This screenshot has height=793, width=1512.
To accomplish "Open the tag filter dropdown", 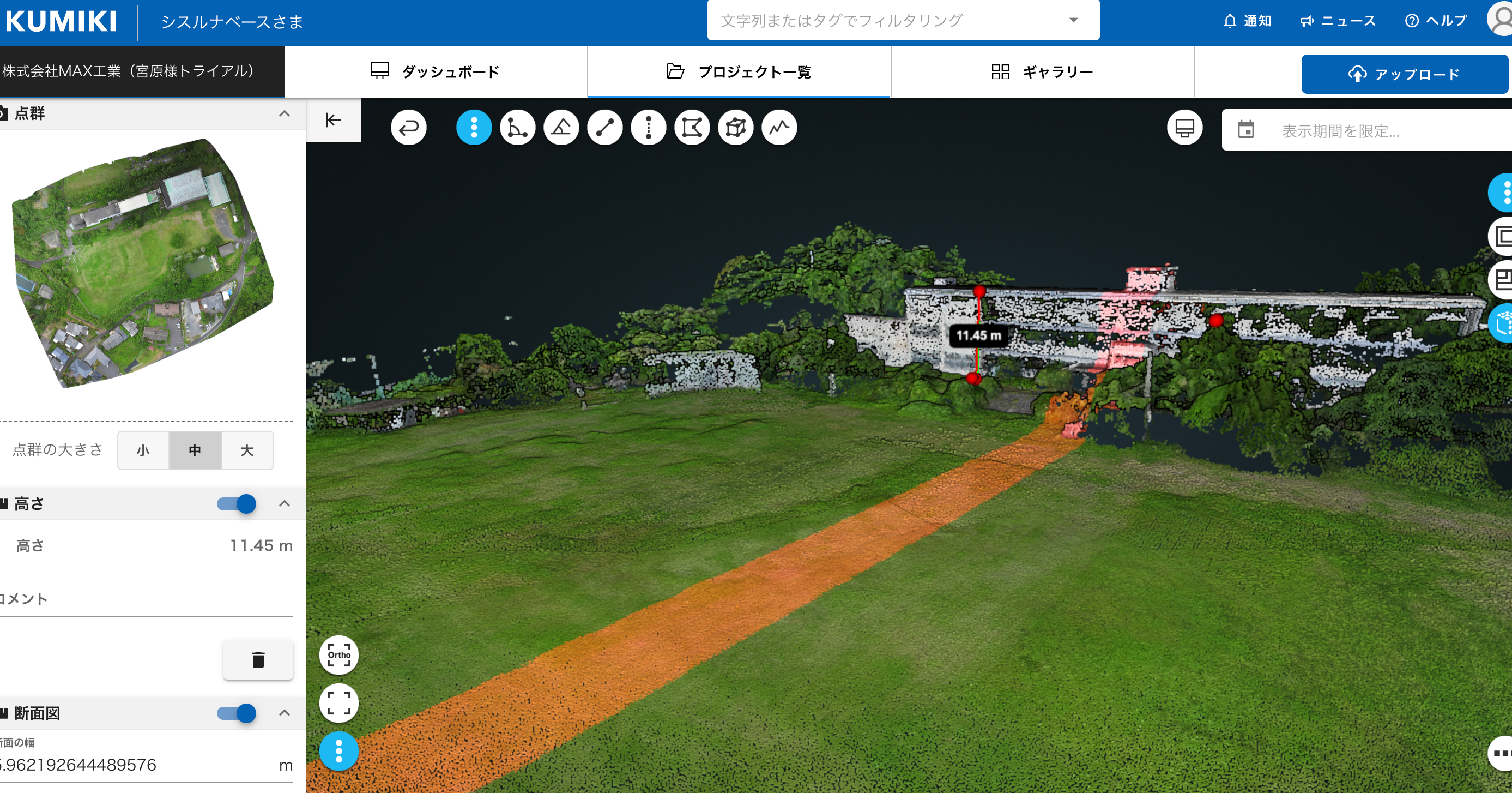I will click(x=1074, y=21).
